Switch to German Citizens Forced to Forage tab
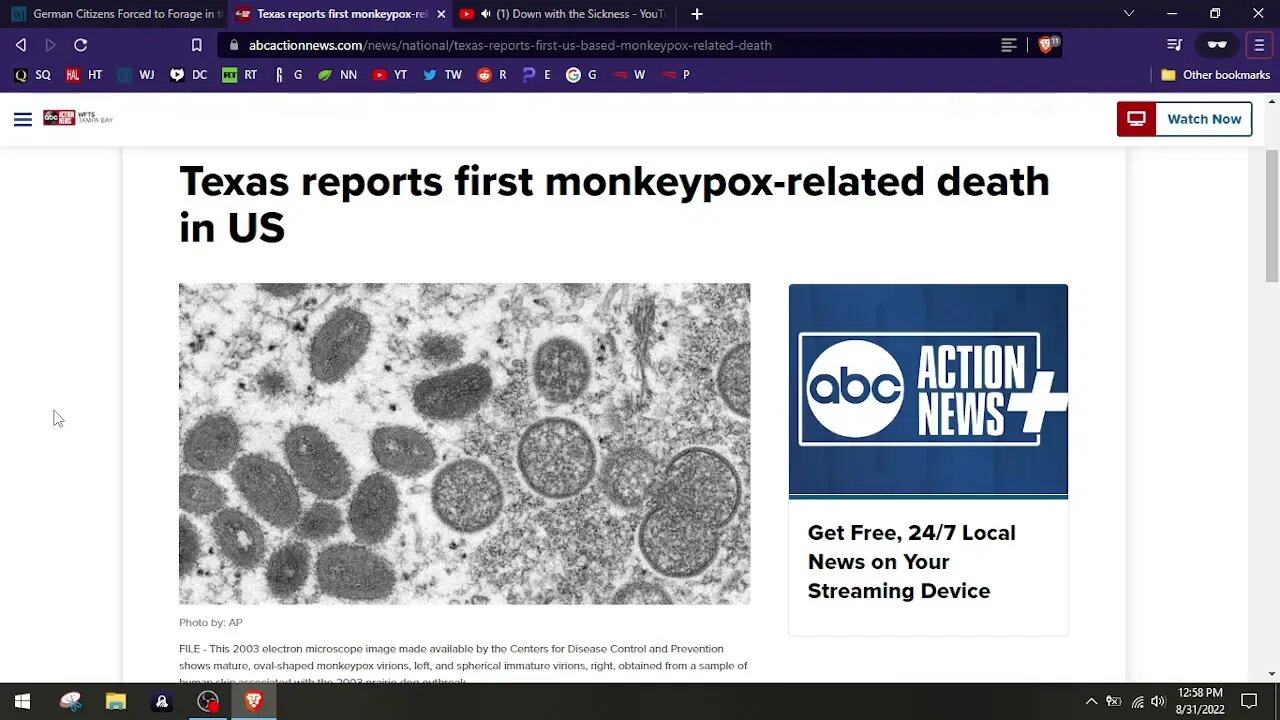Screen dimensions: 1280x720 click(116, 14)
